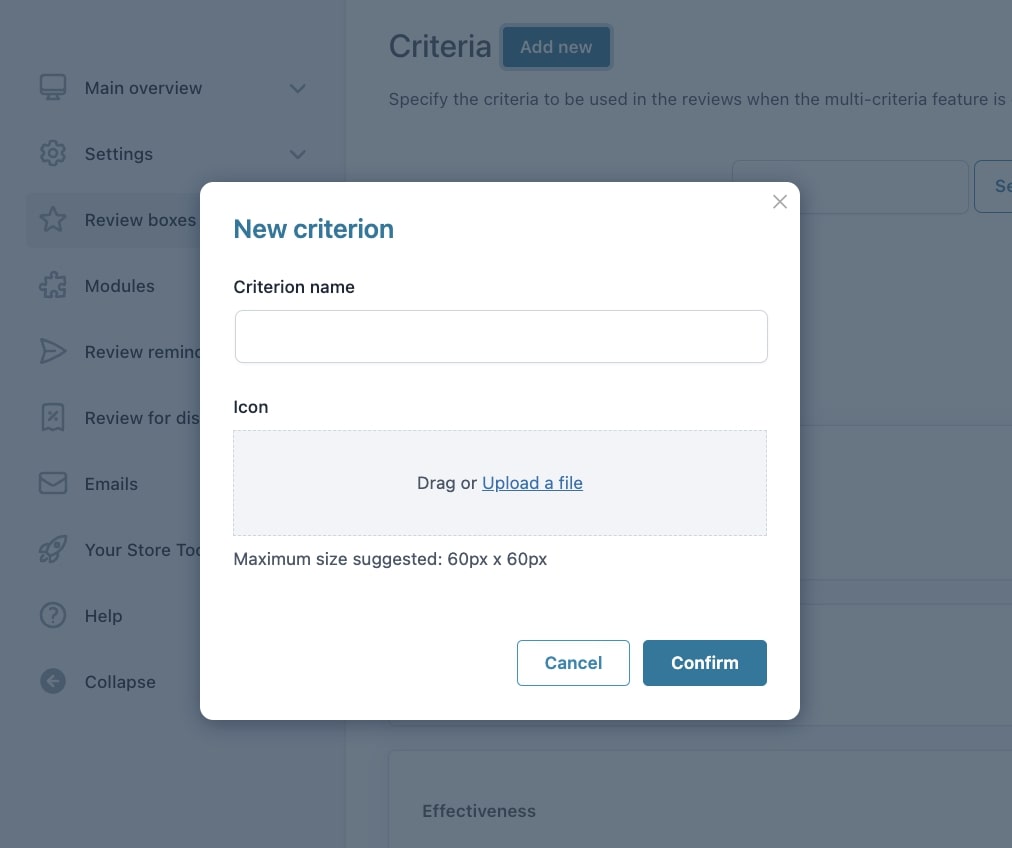Viewport: 1012px width, 848px height.
Task: Click the Review reminder paper plane icon
Action: [x=53, y=352]
